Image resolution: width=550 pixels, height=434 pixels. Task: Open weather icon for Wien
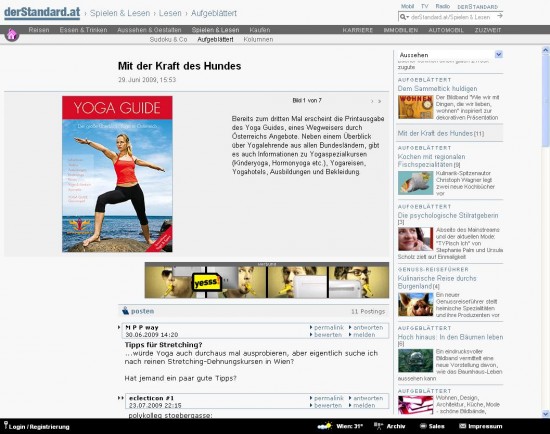coord(324,426)
